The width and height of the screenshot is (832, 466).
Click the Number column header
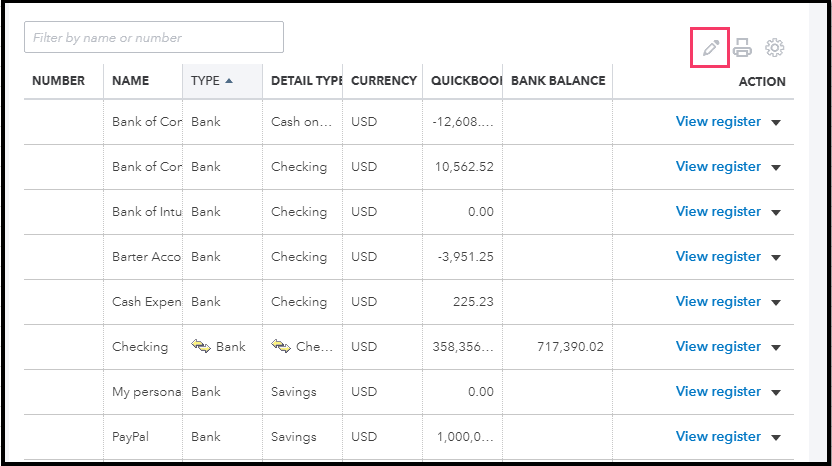click(58, 81)
